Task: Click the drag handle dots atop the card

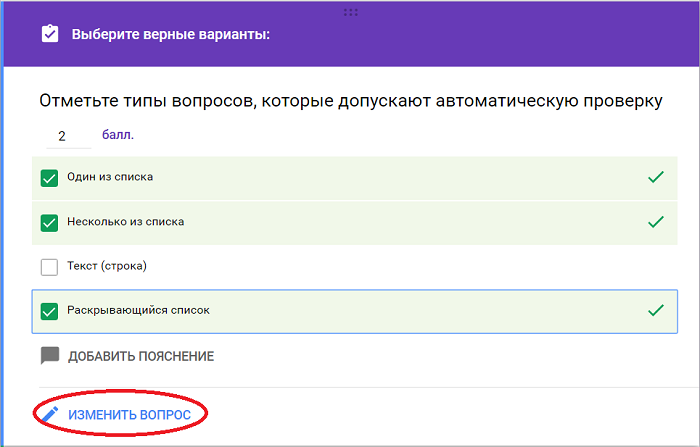Action: pyautogui.click(x=350, y=13)
